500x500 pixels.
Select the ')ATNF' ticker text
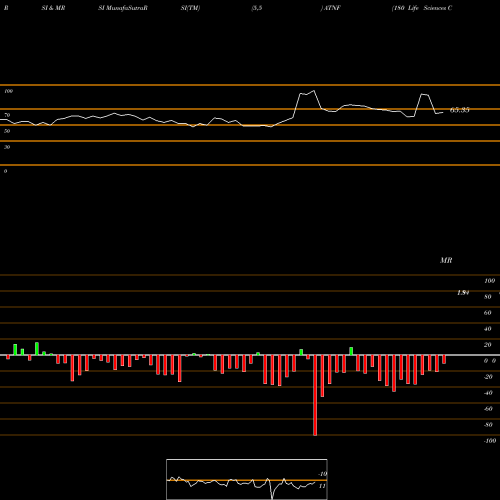[330, 8]
